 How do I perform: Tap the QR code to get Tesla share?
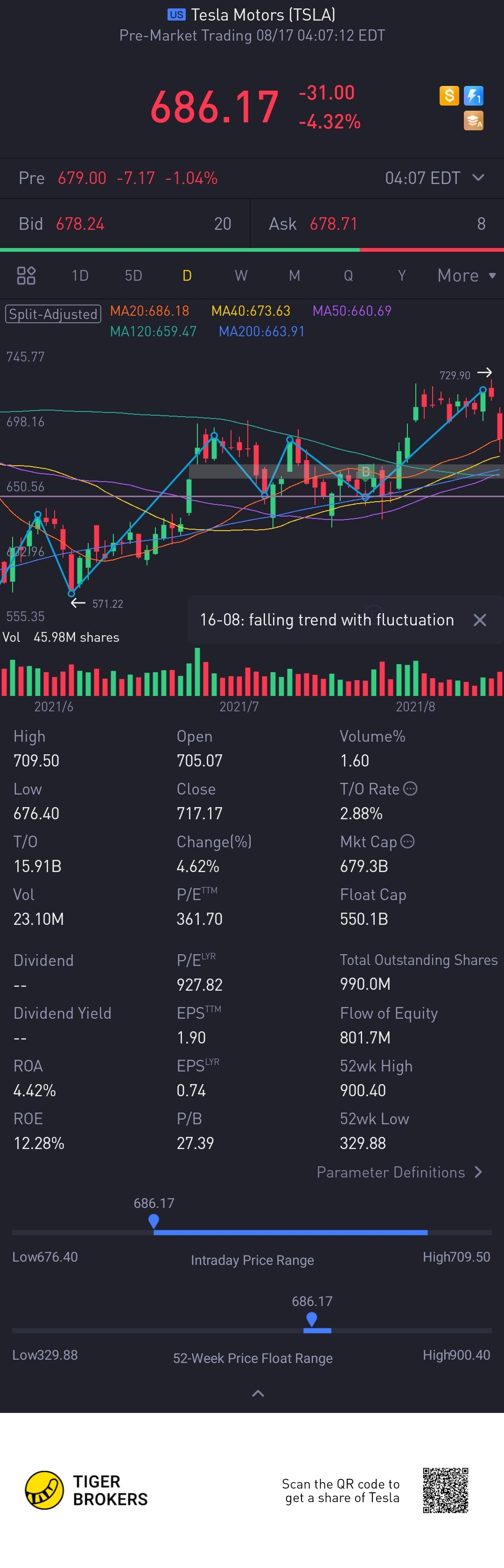point(446,1490)
